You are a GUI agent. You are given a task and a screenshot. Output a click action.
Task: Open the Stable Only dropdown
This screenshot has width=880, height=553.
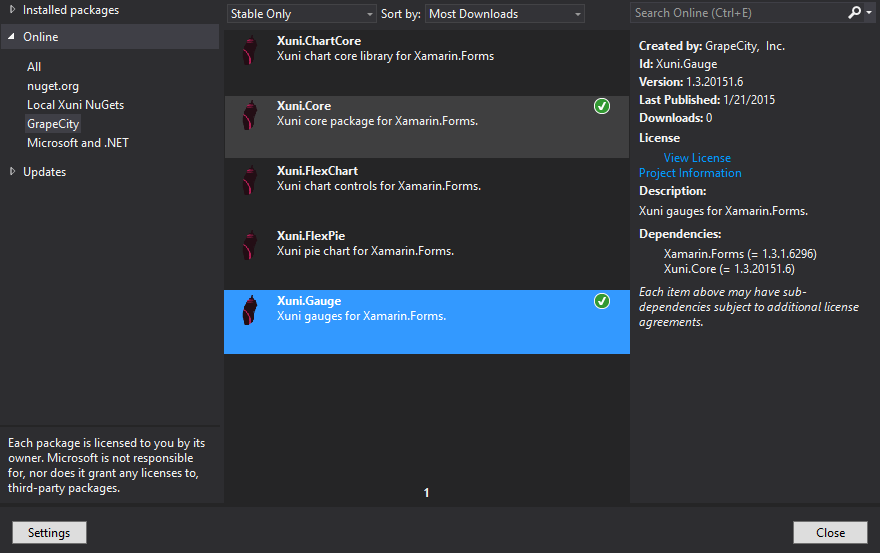(301, 14)
